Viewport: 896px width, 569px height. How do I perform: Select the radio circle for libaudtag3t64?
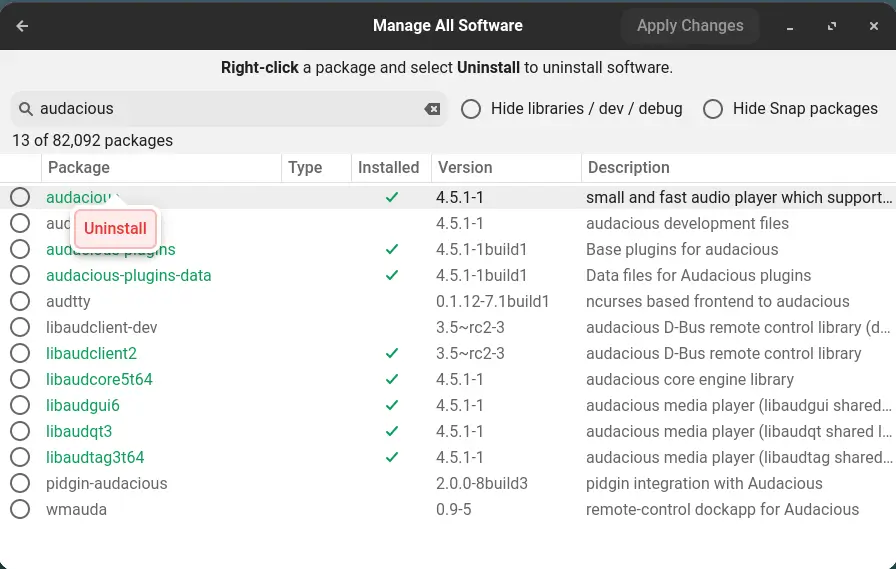(x=20, y=457)
